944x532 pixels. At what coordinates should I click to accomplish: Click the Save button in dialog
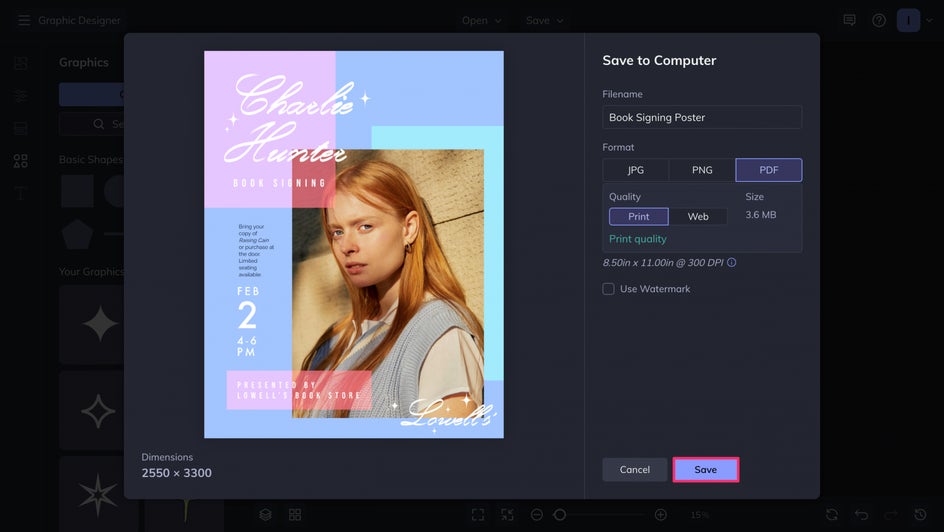(x=706, y=469)
